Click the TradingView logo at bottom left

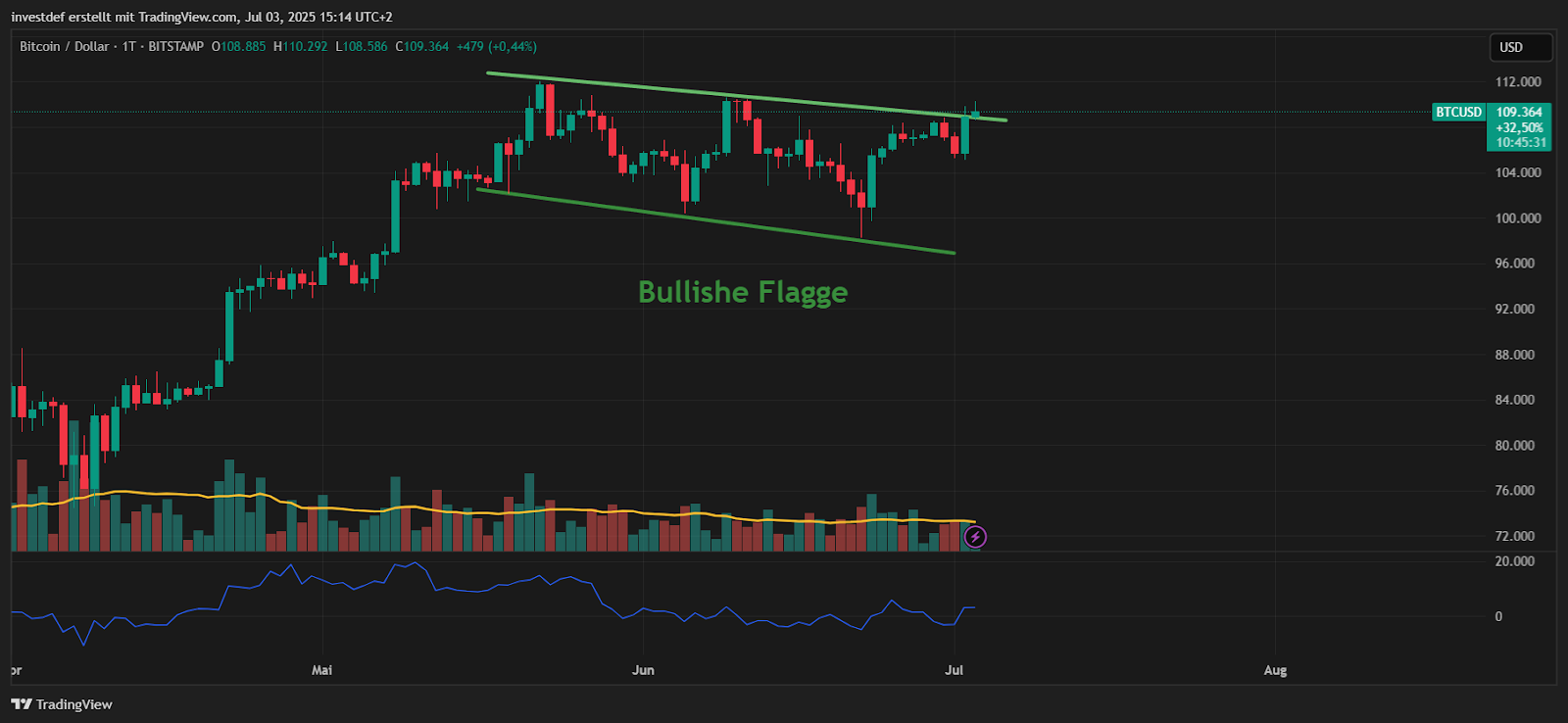62,704
